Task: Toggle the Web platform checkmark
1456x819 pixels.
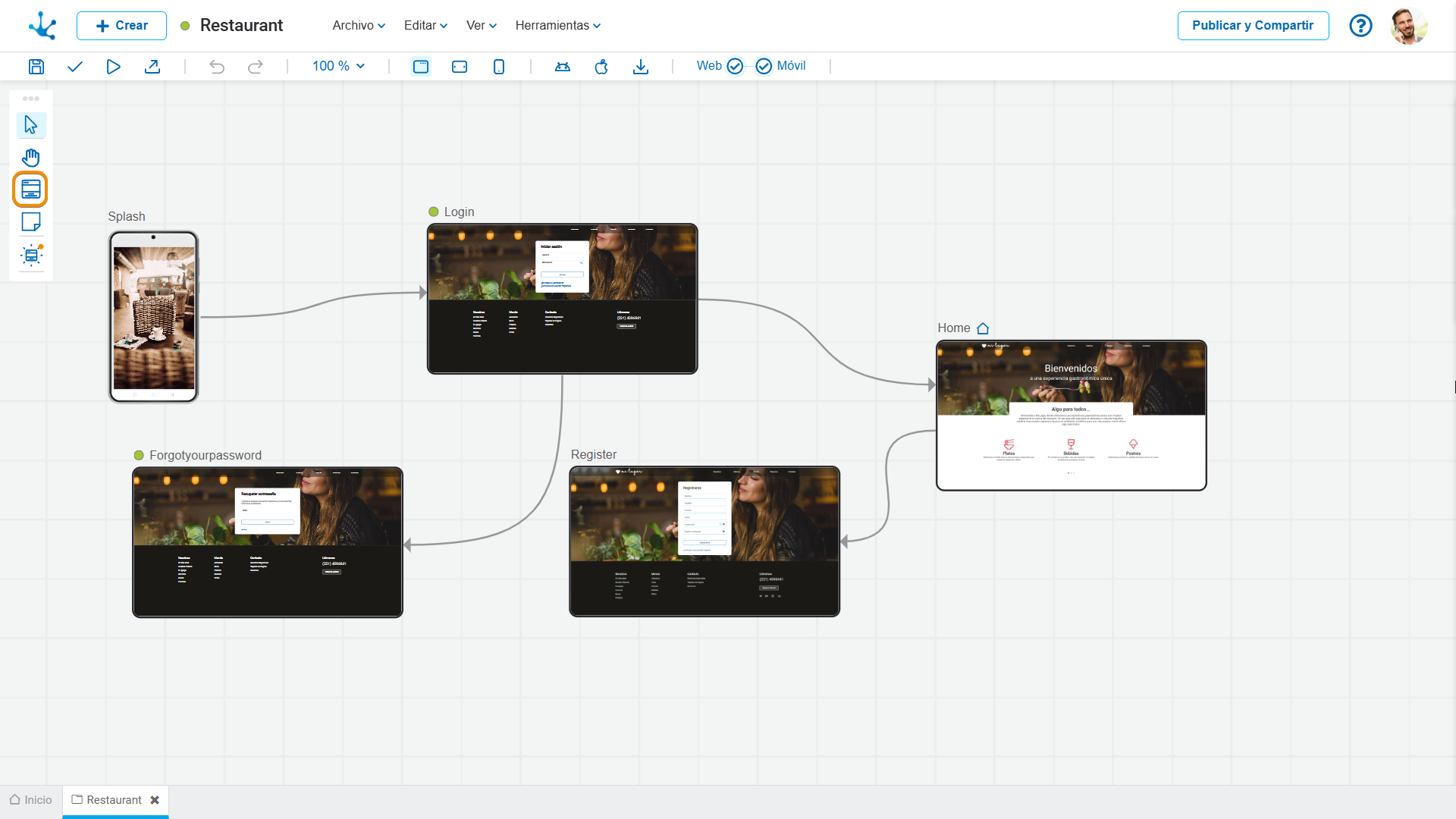Action: coord(735,66)
